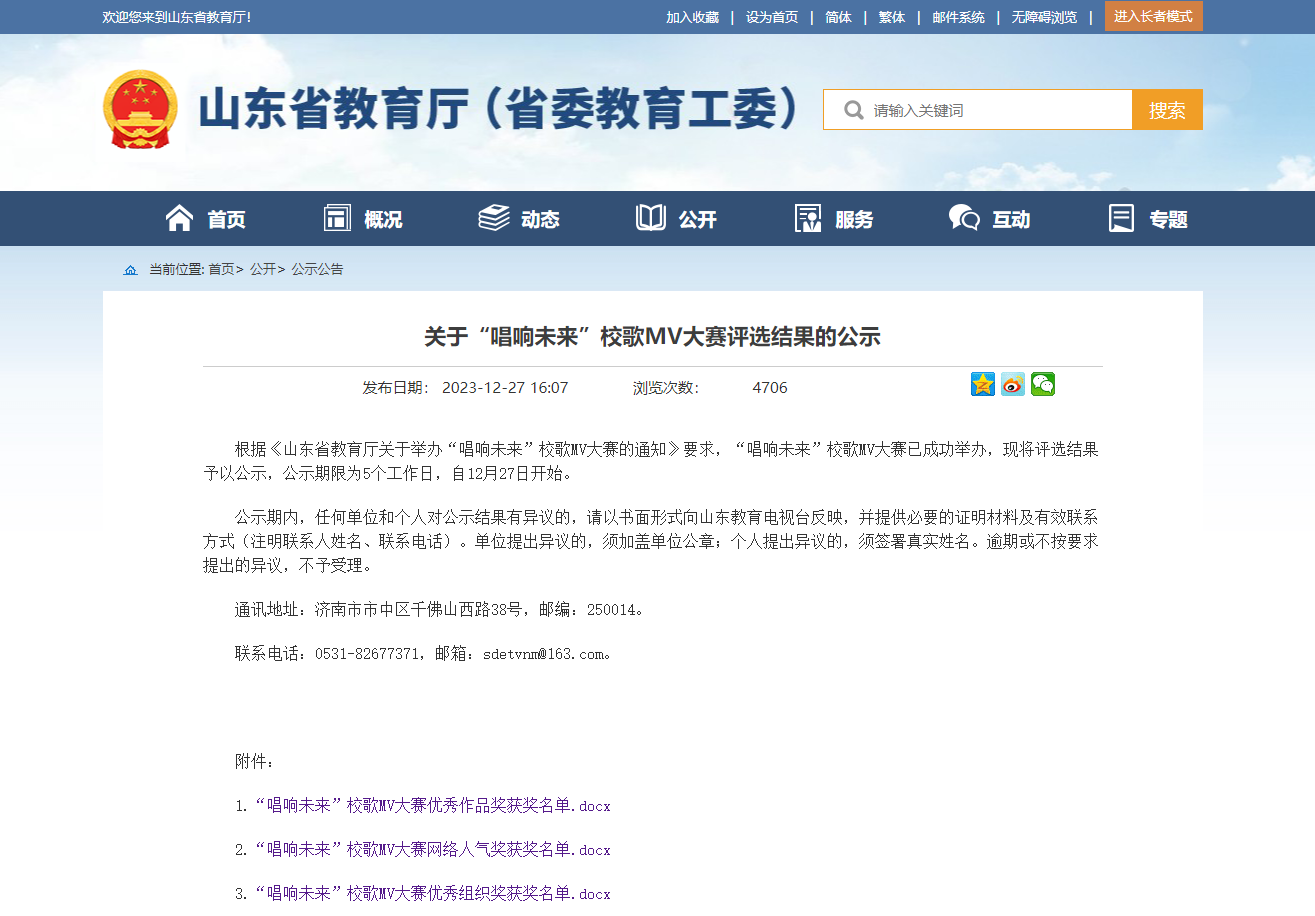Switch to 繁体 traditional Chinese

pyautogui.click(x=892, y=17)
